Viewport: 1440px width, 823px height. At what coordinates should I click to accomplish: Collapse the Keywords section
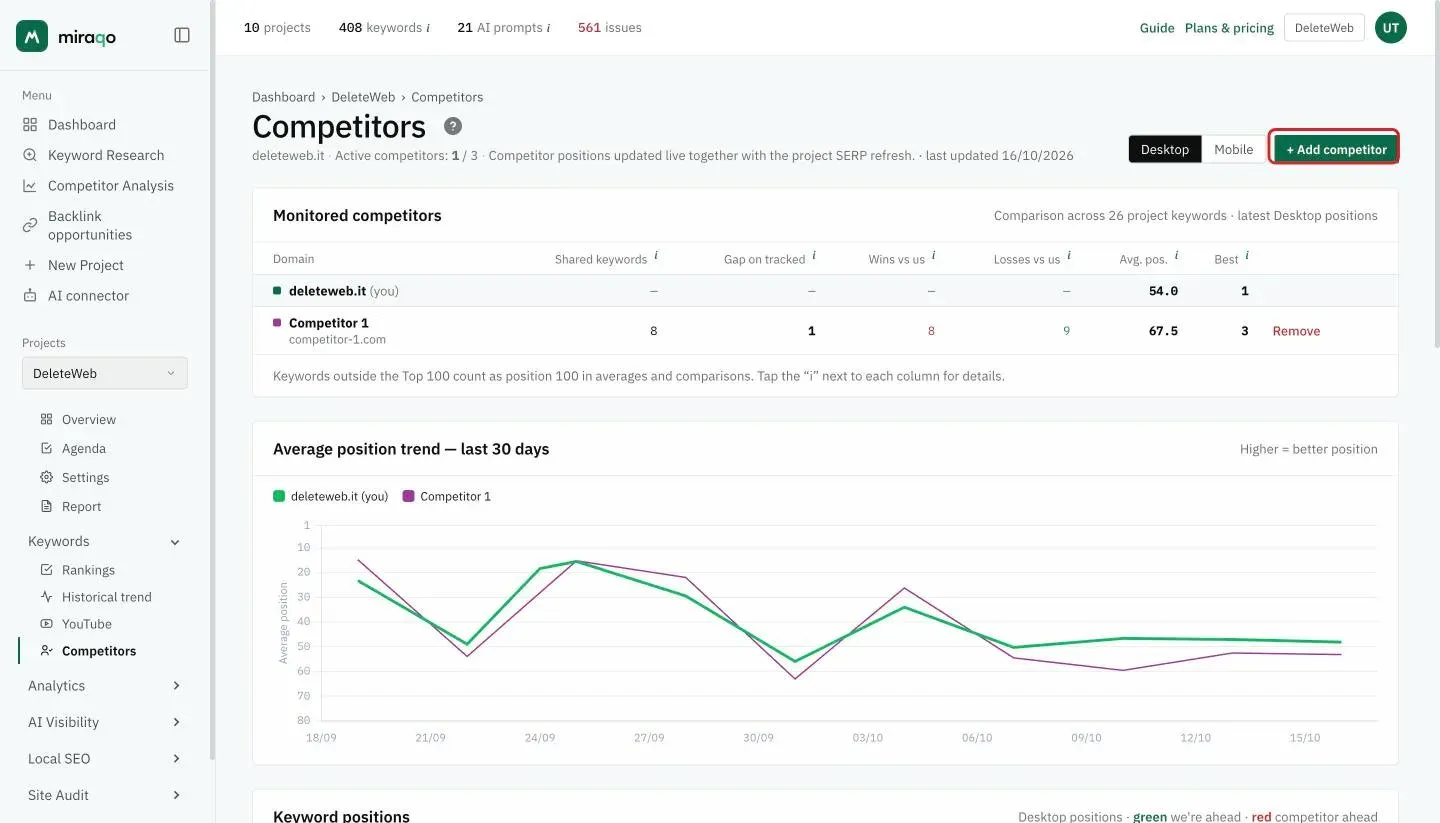105,541
